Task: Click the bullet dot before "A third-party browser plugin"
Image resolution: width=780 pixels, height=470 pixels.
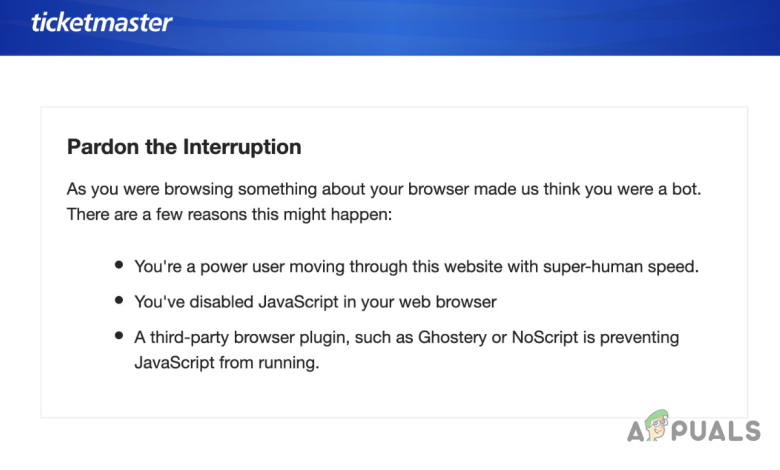Action: coord(119,335)
